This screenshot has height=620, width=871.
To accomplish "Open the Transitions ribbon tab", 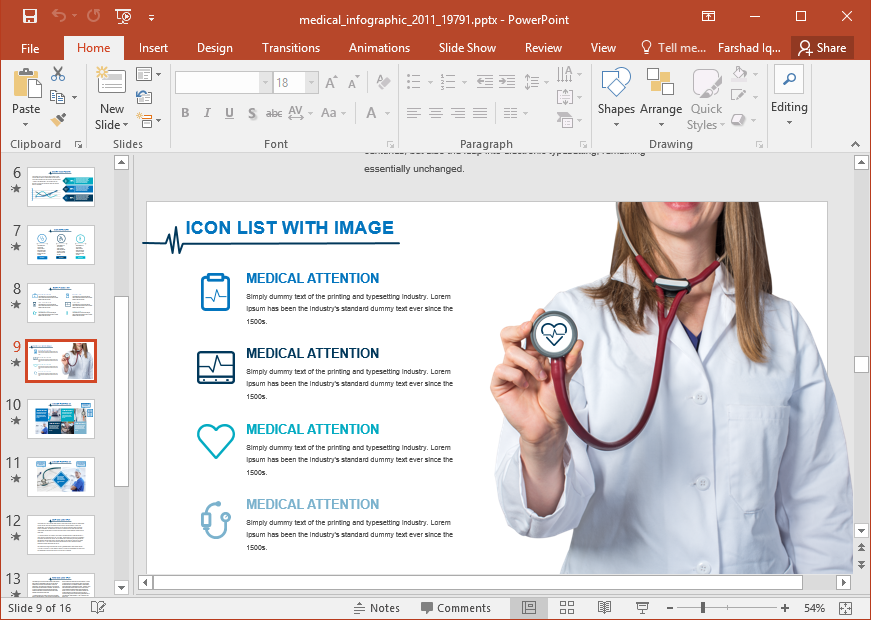I will click(291, 48).
